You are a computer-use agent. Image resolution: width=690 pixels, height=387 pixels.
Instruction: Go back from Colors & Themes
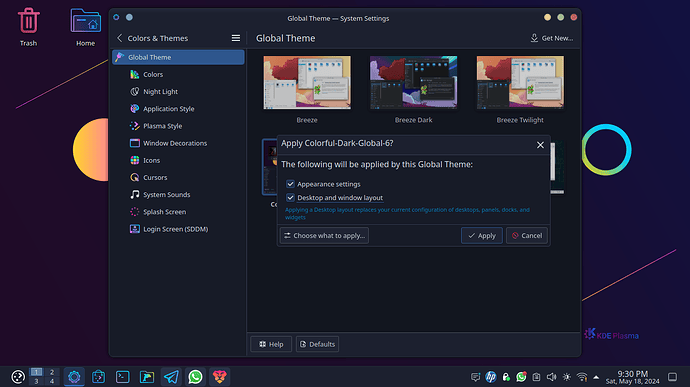coord(120,38)
